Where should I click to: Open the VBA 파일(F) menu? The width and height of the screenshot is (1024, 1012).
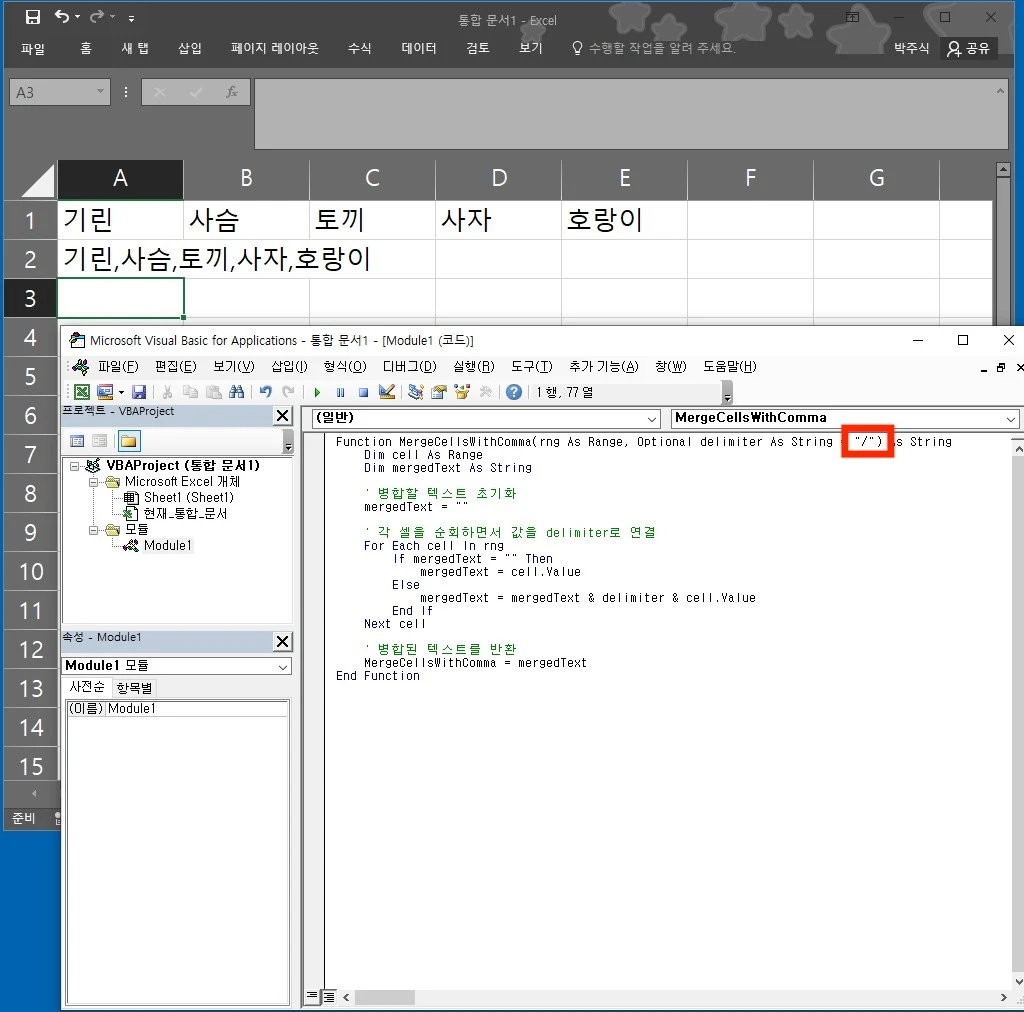pos(118,367)
